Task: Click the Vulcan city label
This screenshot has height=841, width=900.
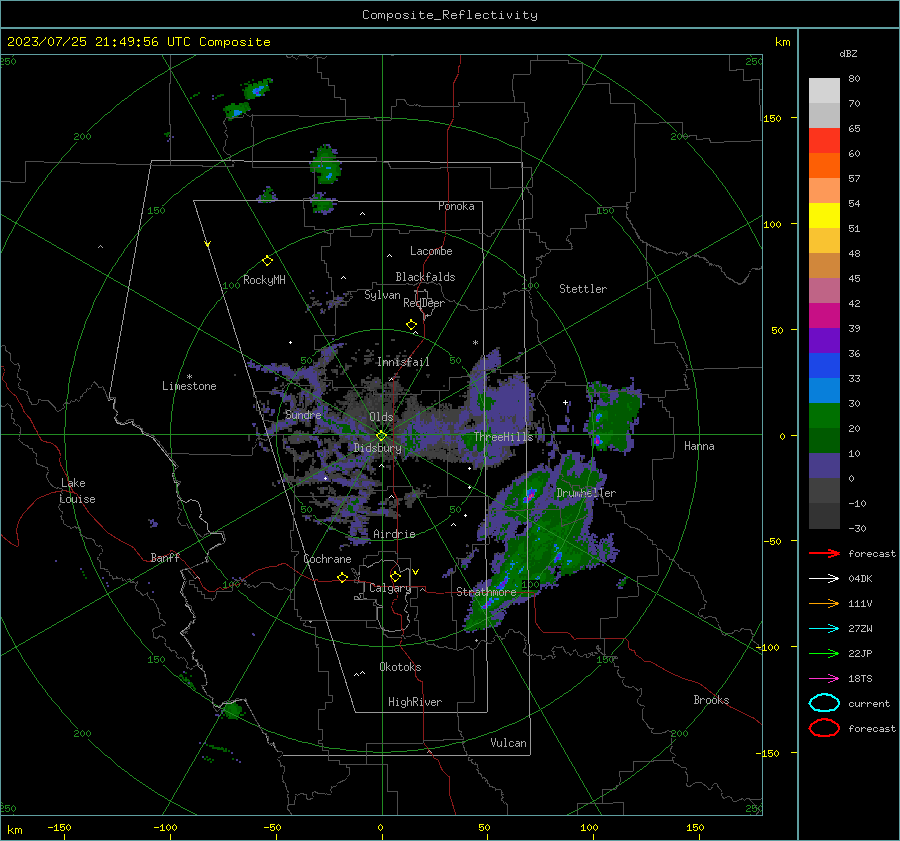Action: [508, 743]
